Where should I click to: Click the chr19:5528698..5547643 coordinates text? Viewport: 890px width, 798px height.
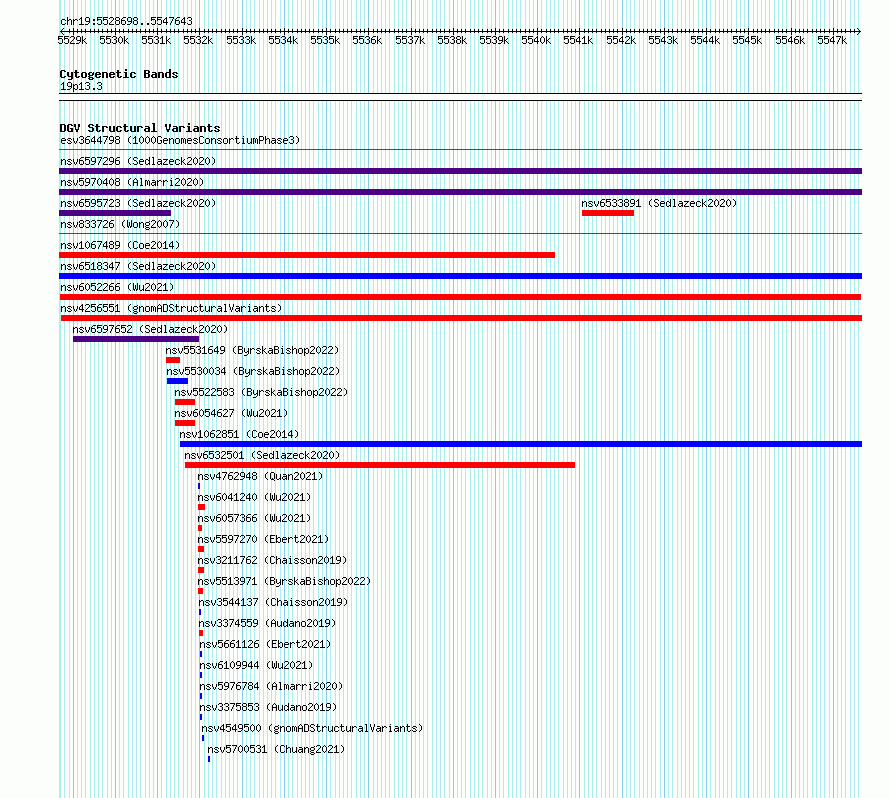[x=126, y=21]
